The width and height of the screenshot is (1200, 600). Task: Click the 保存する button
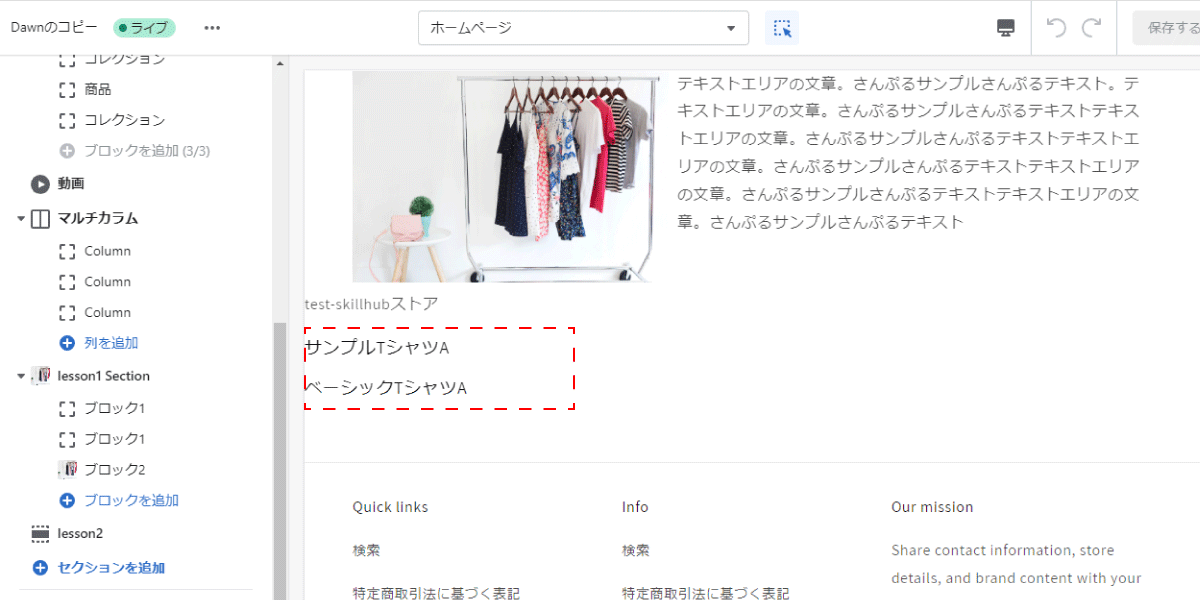(x=1168, y=28)
